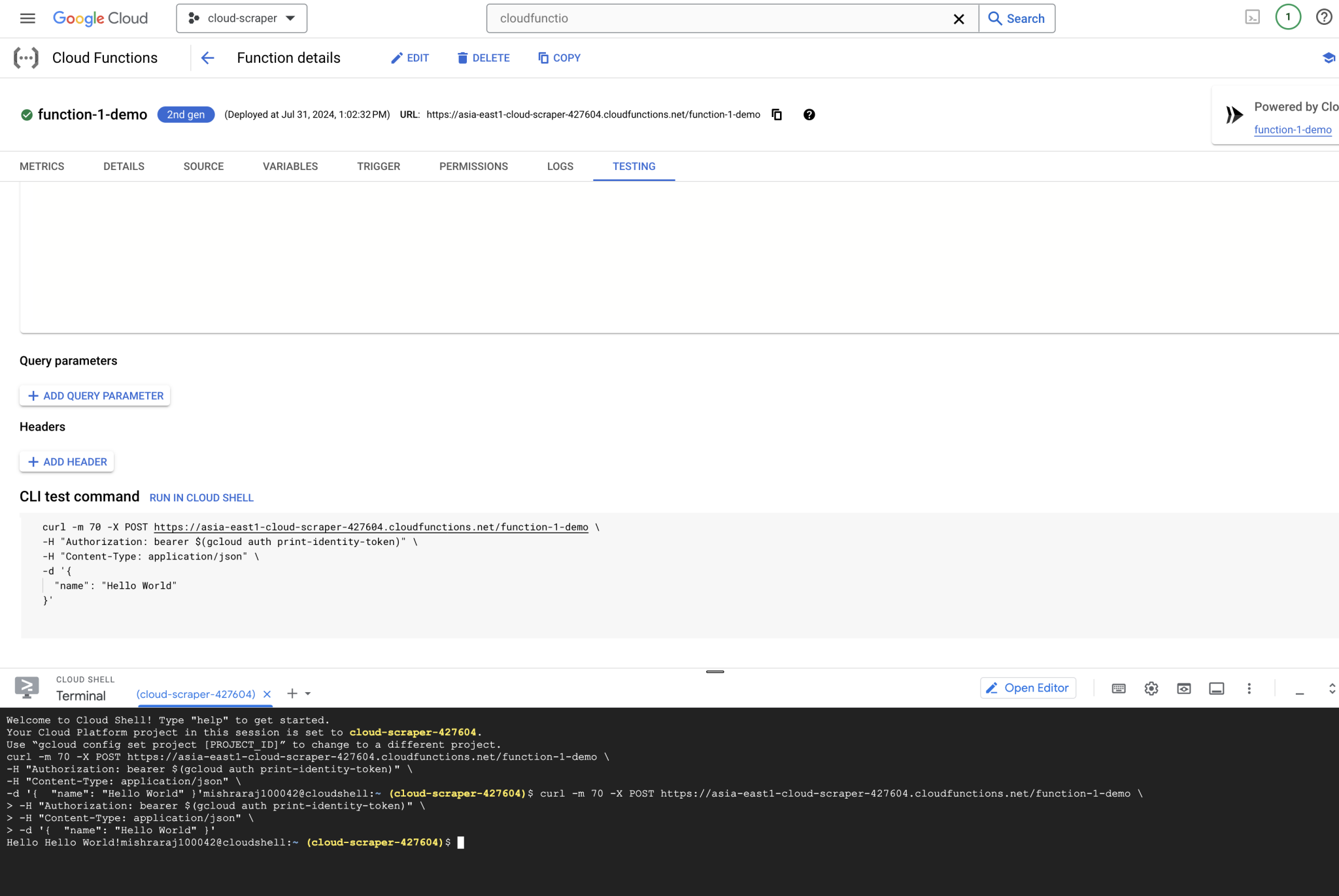
Task: Toggle Cloud Shell session window layout
Action: pyautogui.click(x=1217, y=688)
